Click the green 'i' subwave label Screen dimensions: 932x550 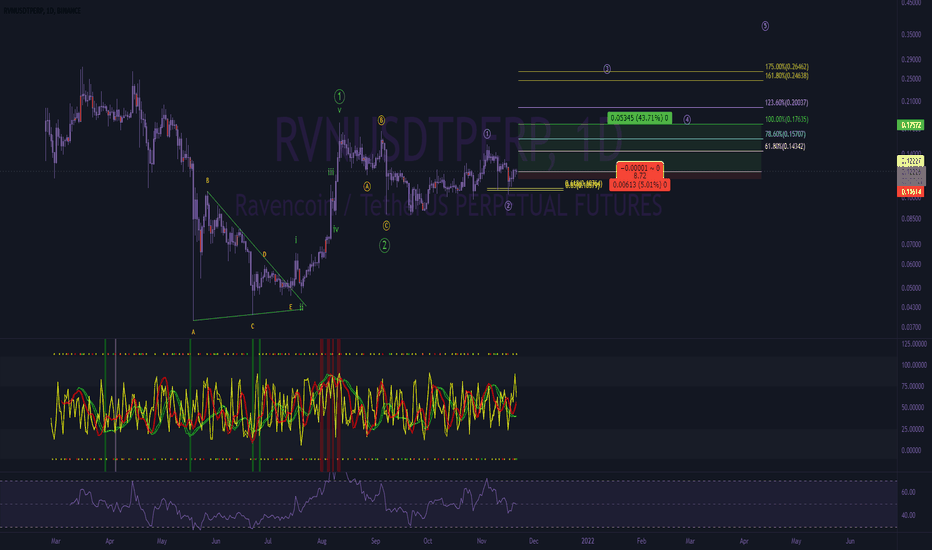coord(296,240)
